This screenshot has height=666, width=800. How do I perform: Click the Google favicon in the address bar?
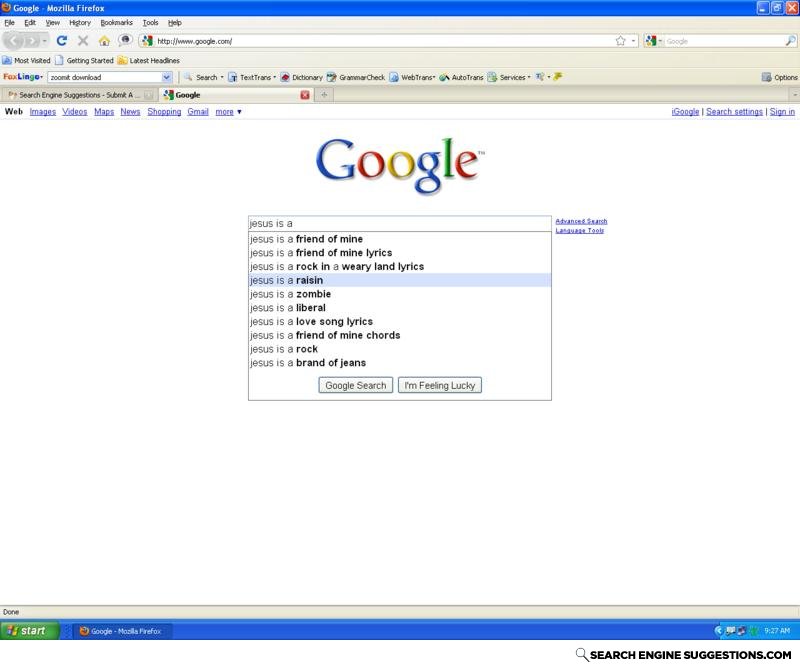point(147,41)
